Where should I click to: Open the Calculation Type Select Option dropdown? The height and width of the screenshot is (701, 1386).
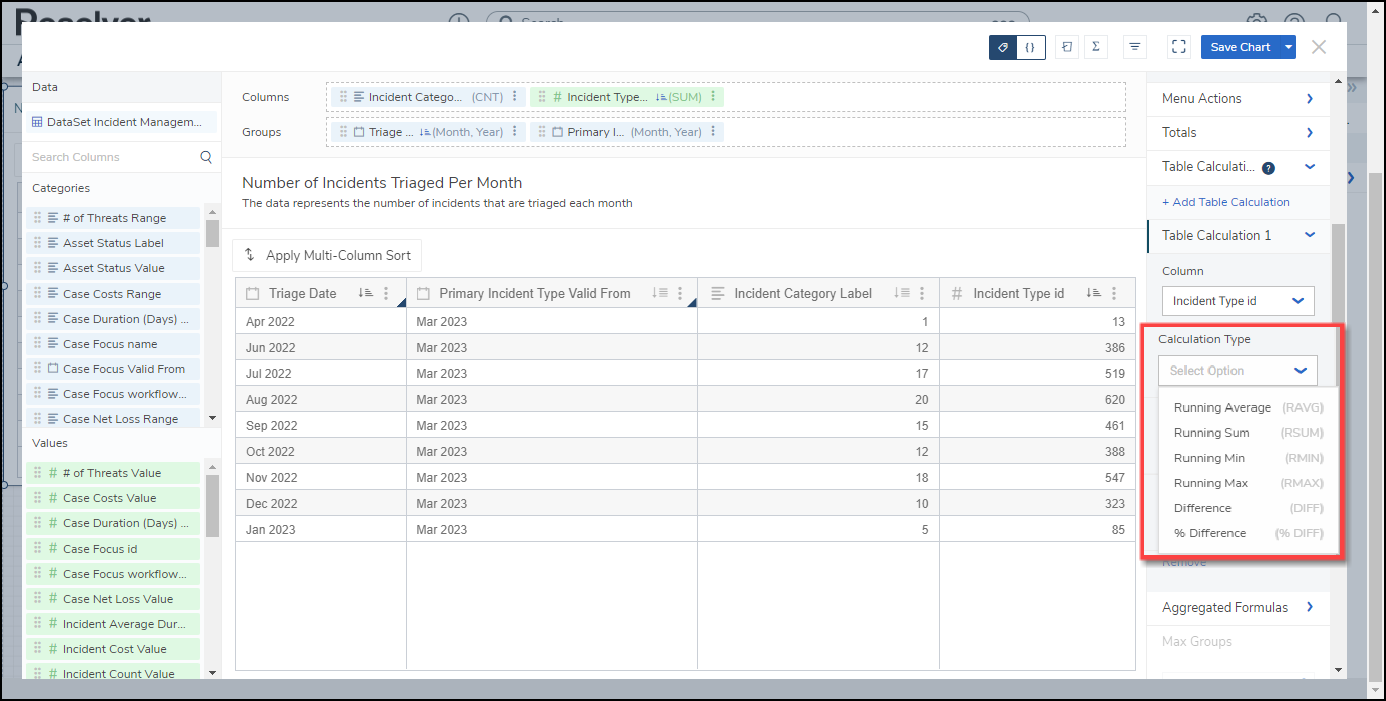pyautogui.click(x=1237, y=371)
